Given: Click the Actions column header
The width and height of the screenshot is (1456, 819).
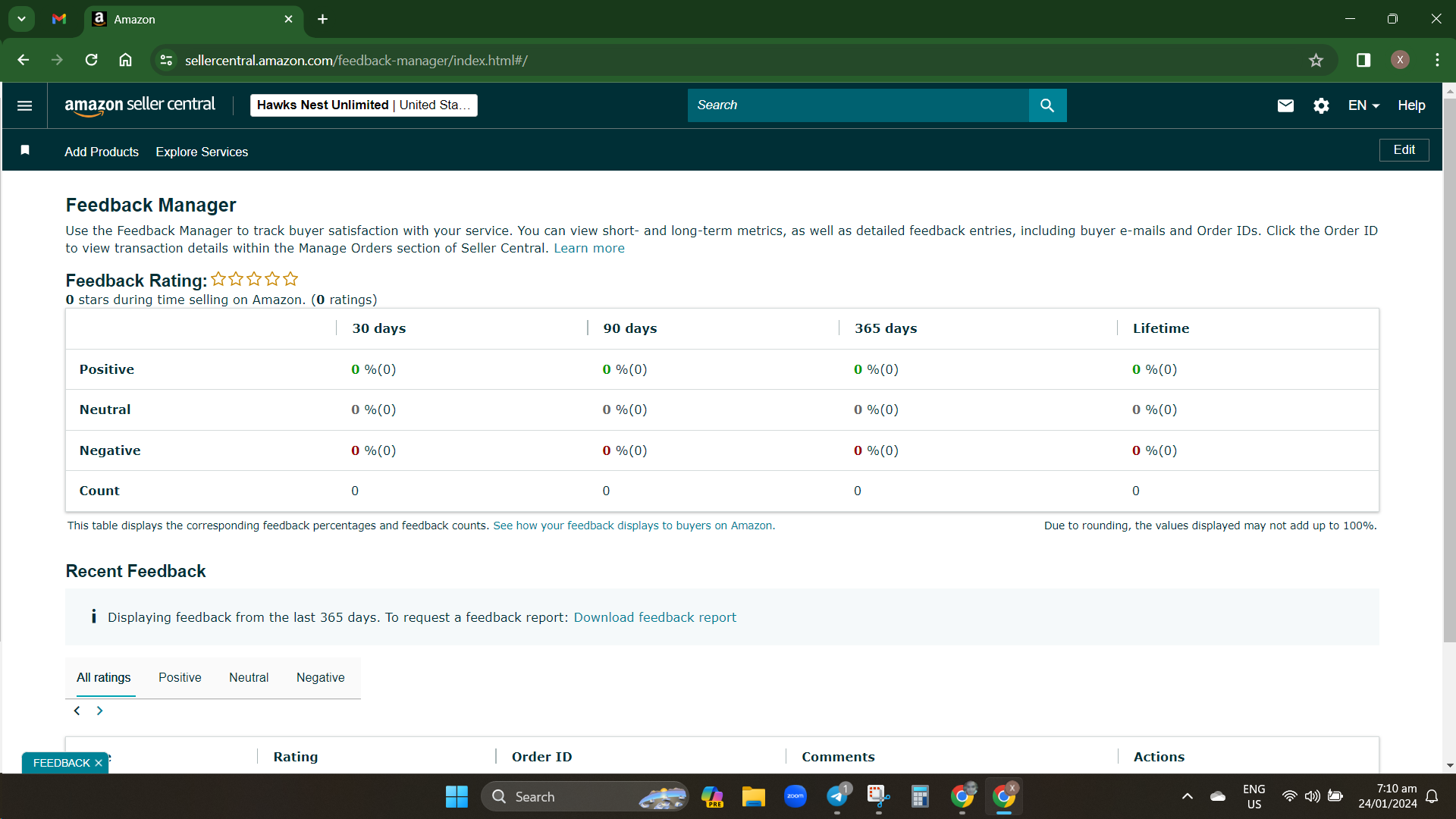Looking at the screenshot, I should tap(1159, 757).
